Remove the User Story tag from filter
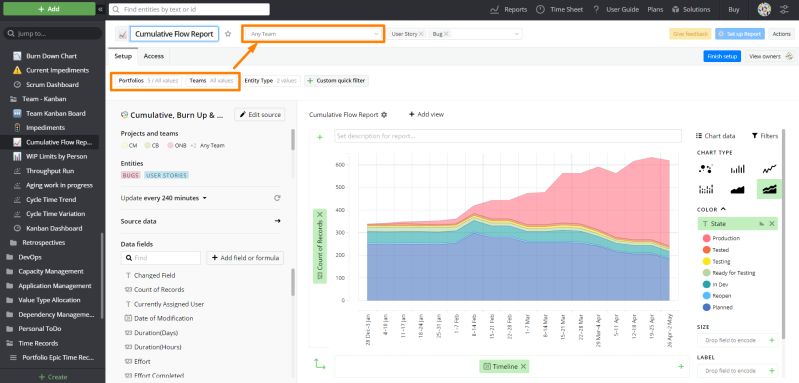 (421, 34)
